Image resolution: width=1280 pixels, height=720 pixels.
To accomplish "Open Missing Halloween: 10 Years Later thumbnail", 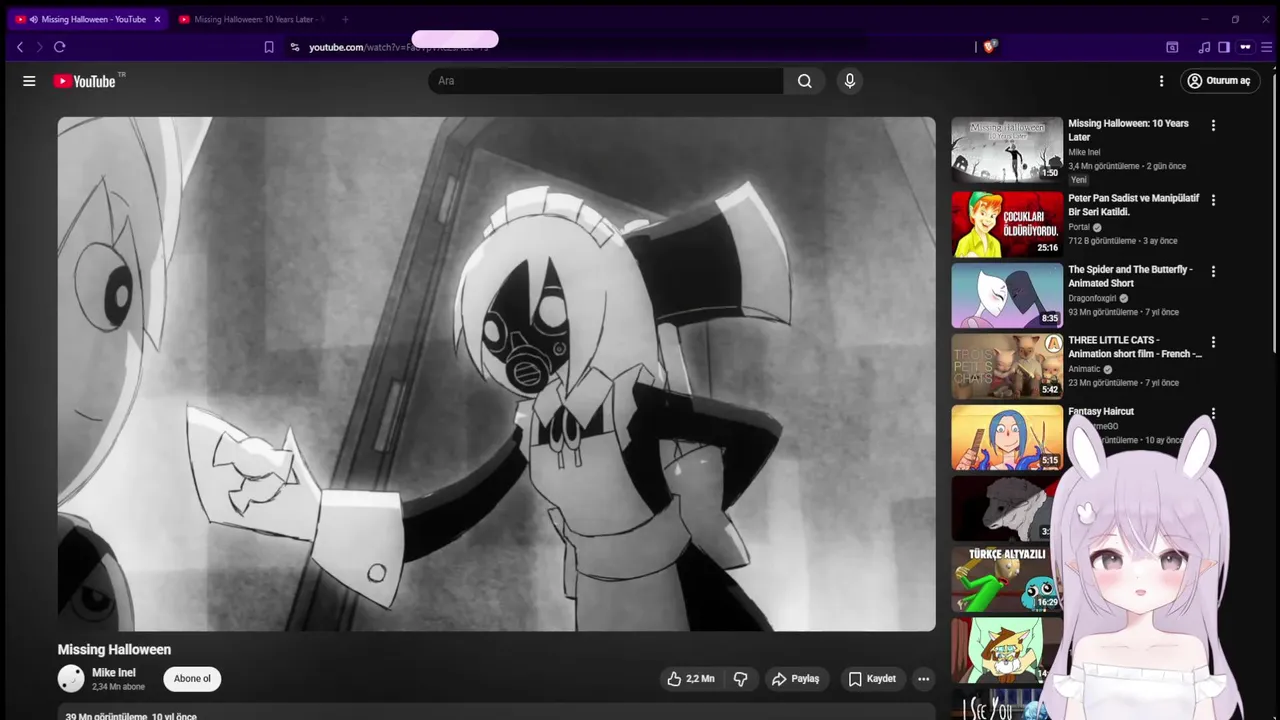I will click(x=1007, y=150).
